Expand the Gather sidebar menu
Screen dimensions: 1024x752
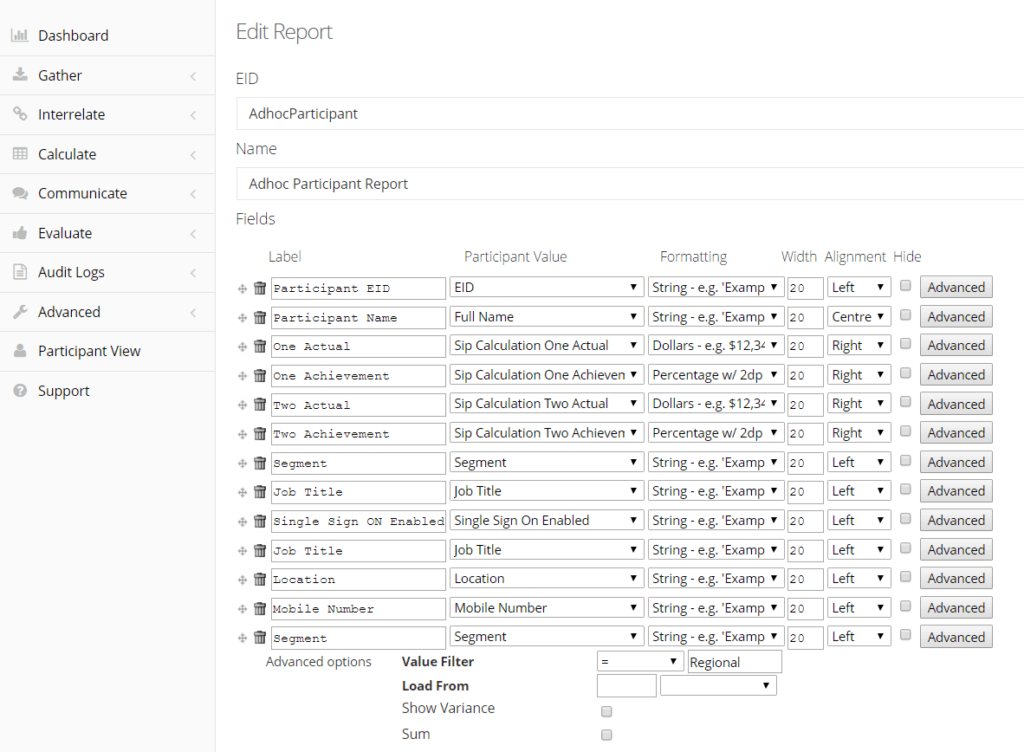(107, 75)
